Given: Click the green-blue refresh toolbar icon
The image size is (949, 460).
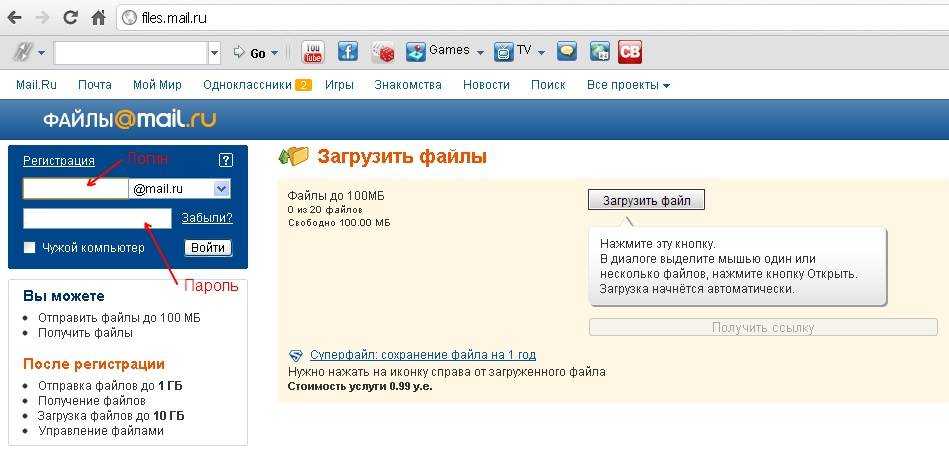Looking at the screenshot, I should point(600,52).
